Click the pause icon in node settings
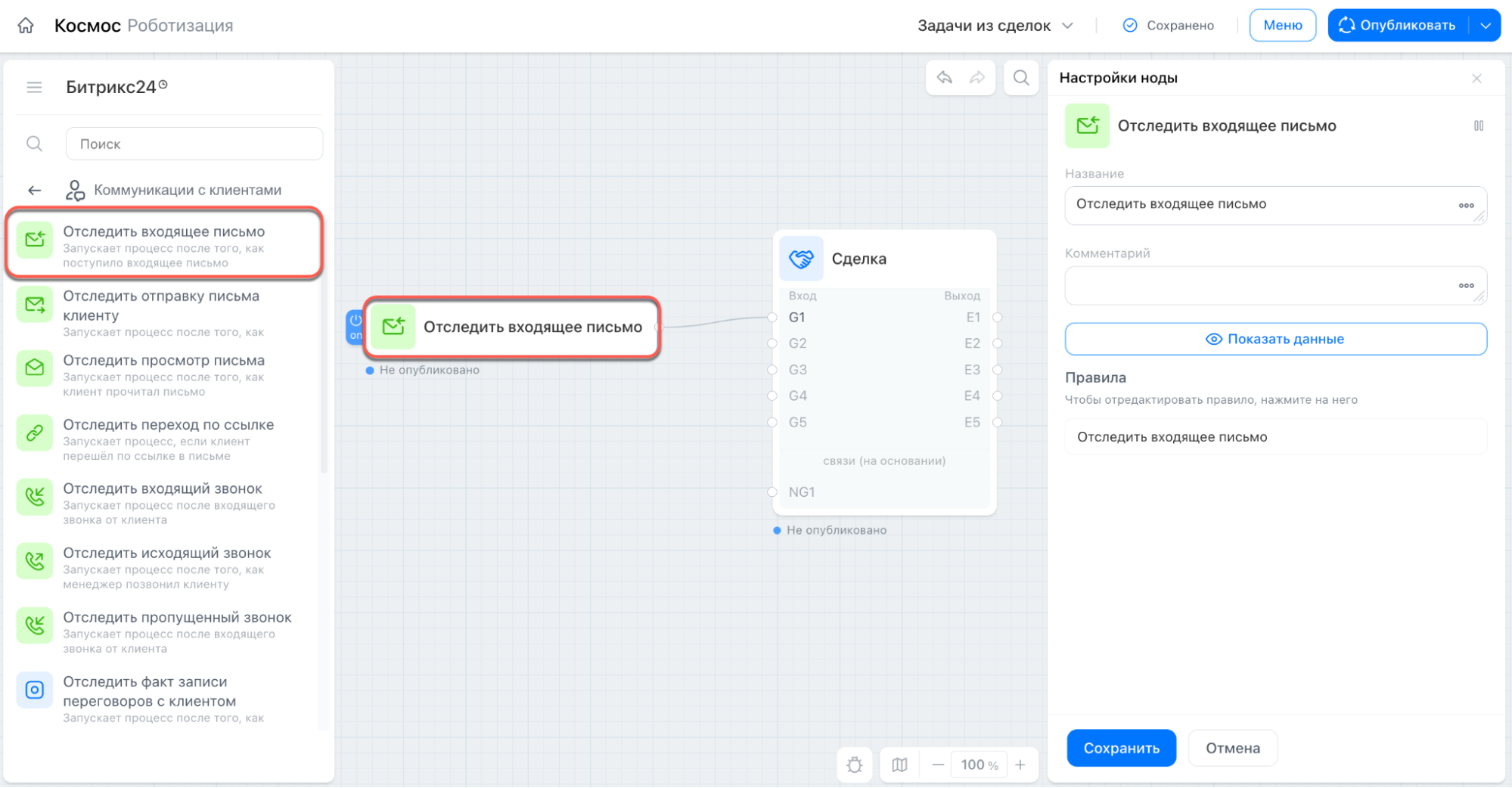The image size is (1512, 788). point(1479,126)
